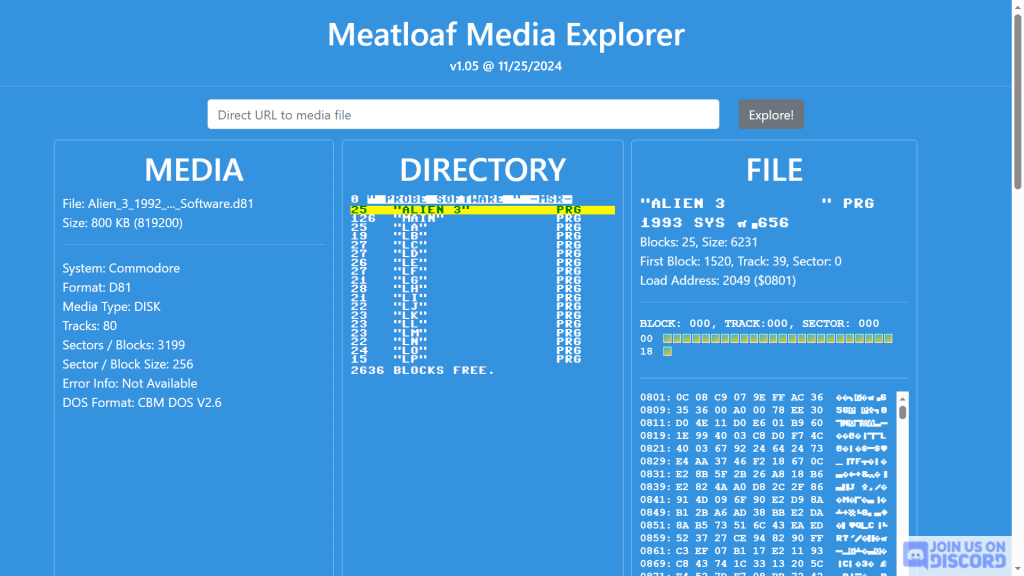Click the hex dump scrollbar thumb
Viewport: 1024px width, 576px height.
(x=902, y=412)
